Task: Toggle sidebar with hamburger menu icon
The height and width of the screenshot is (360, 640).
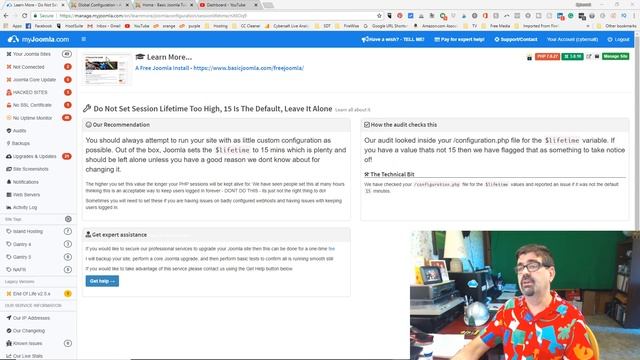Action: [x=84, y=39]
